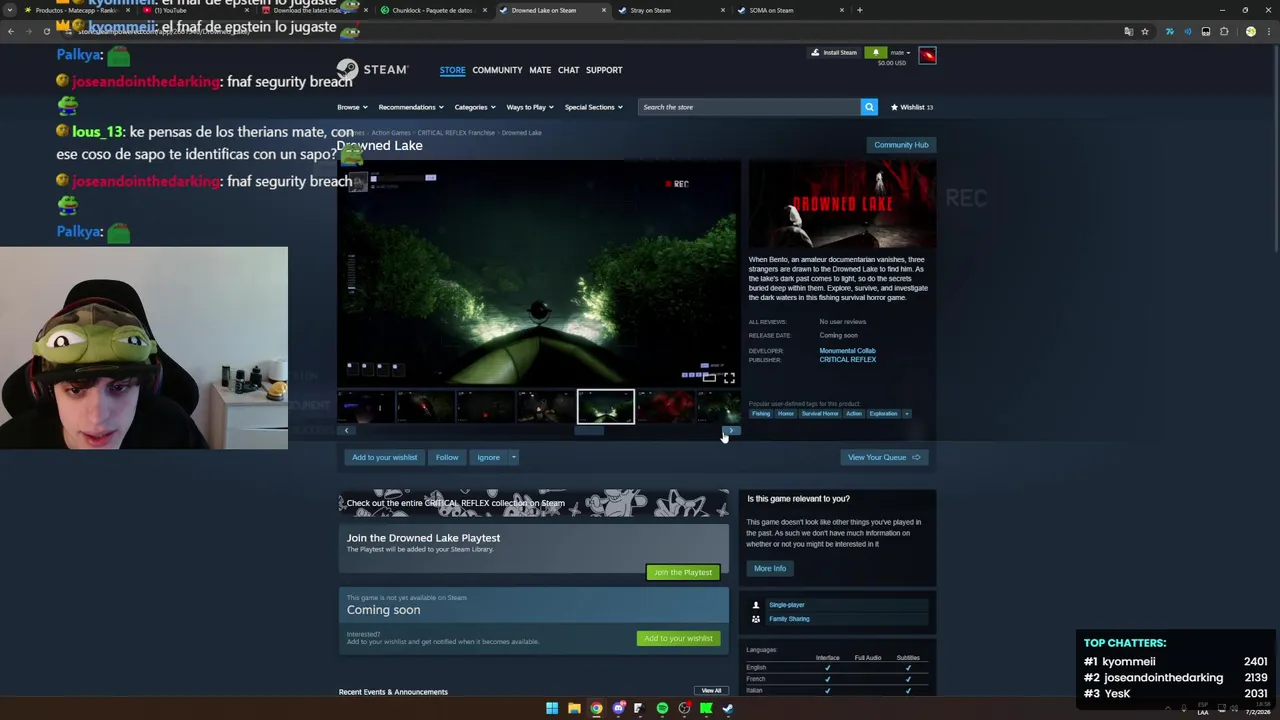
Task: Go to the CHAT menu item
Action: (x=568, y=70)
